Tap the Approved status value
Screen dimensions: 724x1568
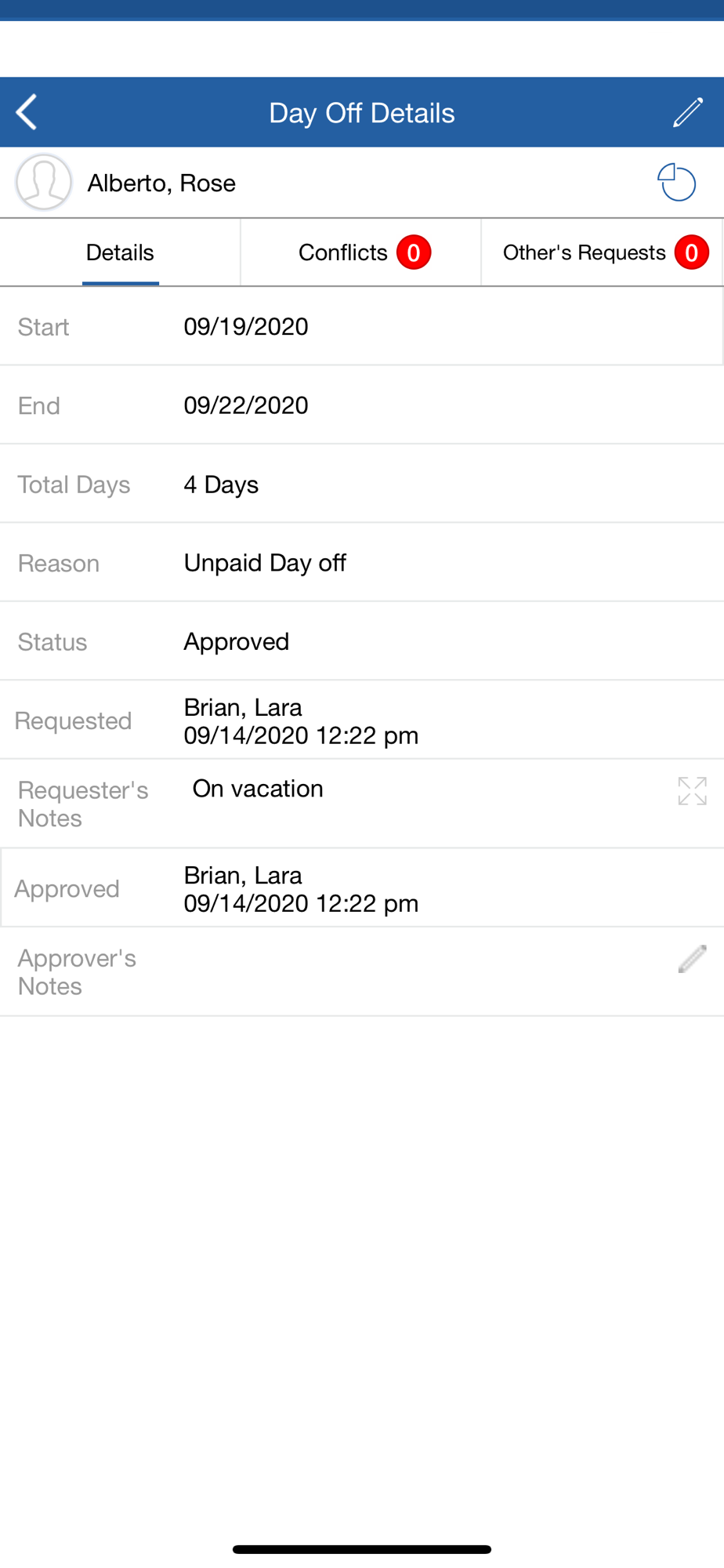coord(237,641)
